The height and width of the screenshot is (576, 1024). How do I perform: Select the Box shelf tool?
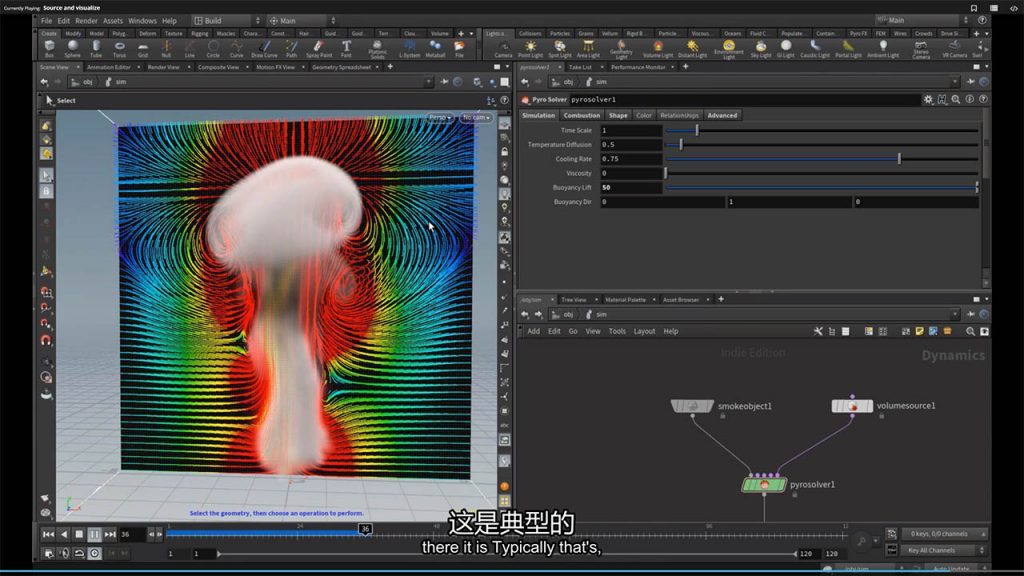49,48
